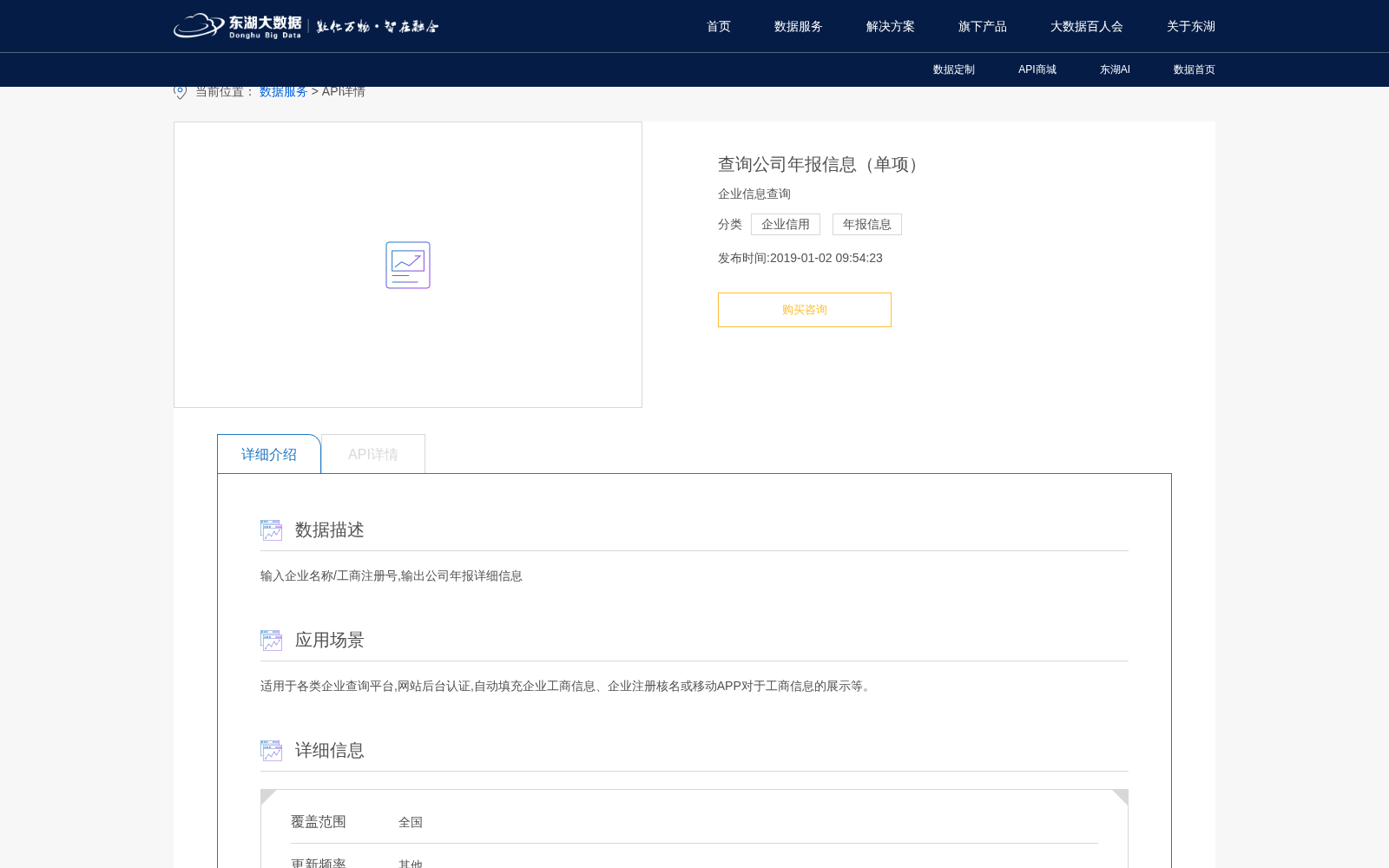Click the chart document icon in the preview panel
Viewport: 1389px width, 868px height.
408,265
